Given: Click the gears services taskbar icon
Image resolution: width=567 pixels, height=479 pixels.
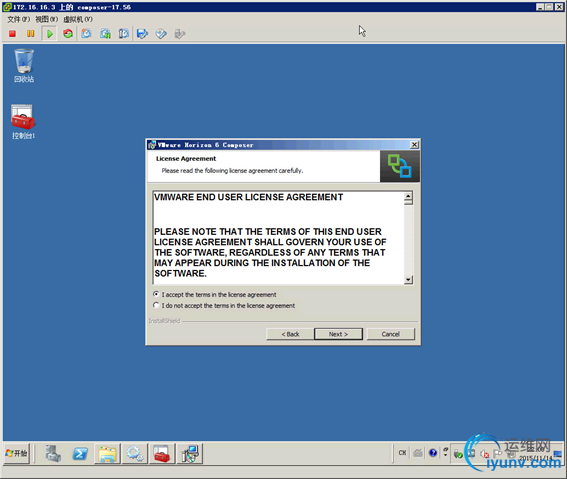Looking at the screenshot, I should tap(135, 453).
